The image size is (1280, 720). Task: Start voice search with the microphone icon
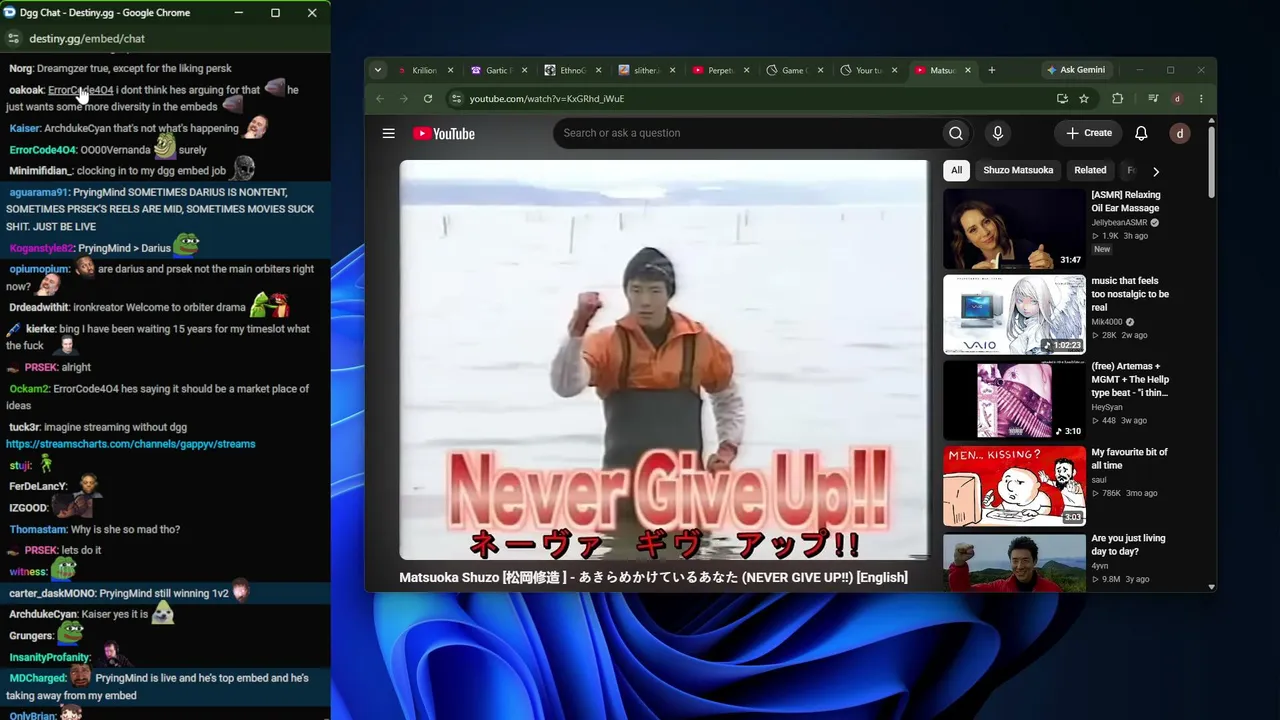[997, 133]
